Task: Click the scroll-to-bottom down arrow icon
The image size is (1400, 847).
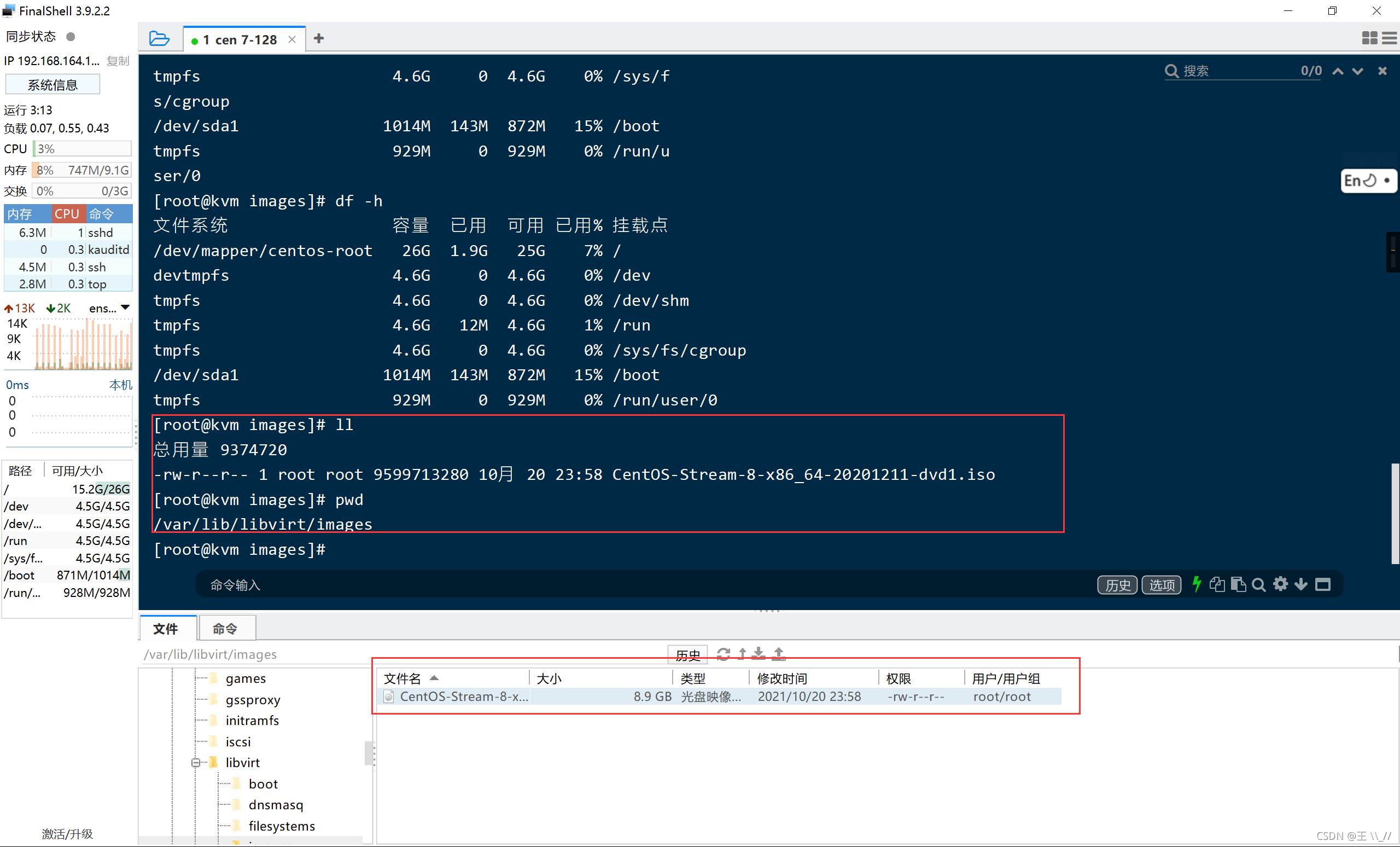Action: tap(1300, 584)
